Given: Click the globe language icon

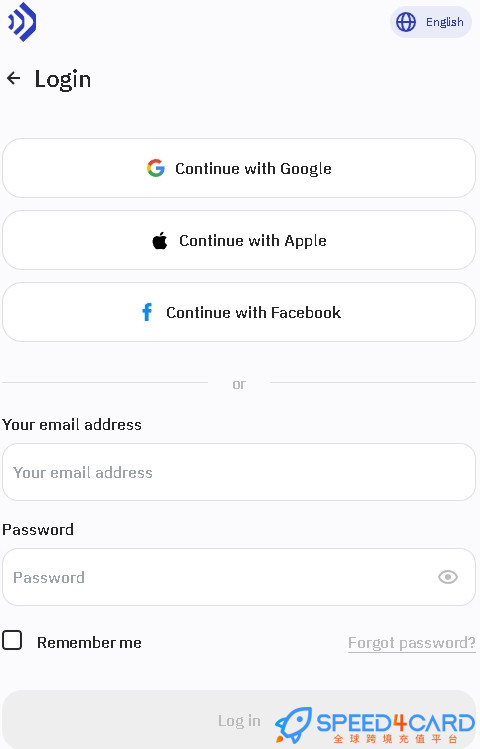Looking at the screenshot, I should tap(406, 22).
